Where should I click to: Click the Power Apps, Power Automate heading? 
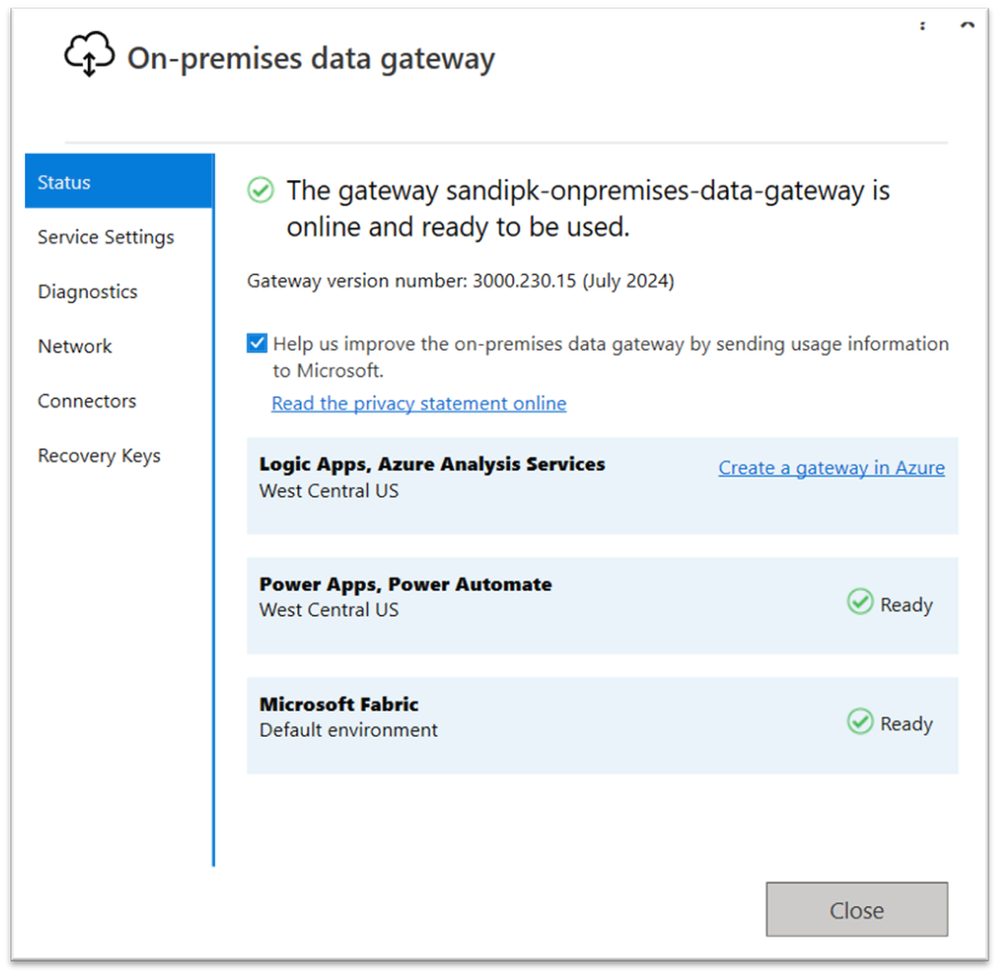(405, 584)
